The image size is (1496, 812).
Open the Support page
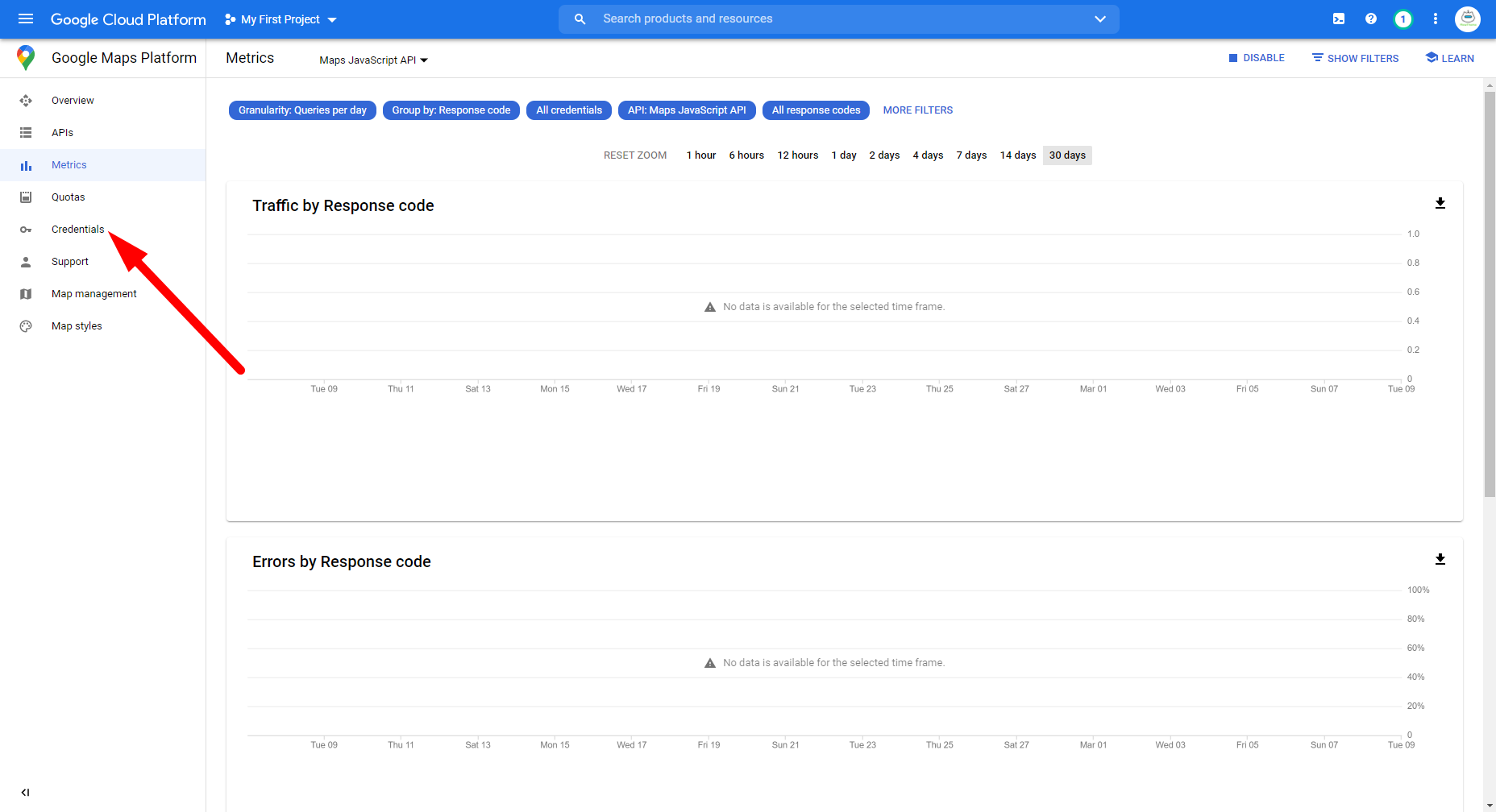(x=70, y=262)
